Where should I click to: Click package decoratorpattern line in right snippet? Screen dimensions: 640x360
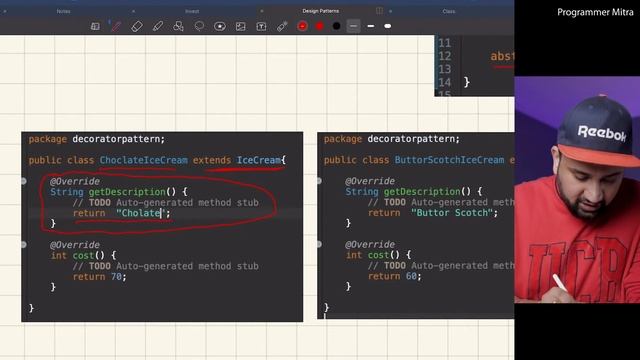[392, 139]
